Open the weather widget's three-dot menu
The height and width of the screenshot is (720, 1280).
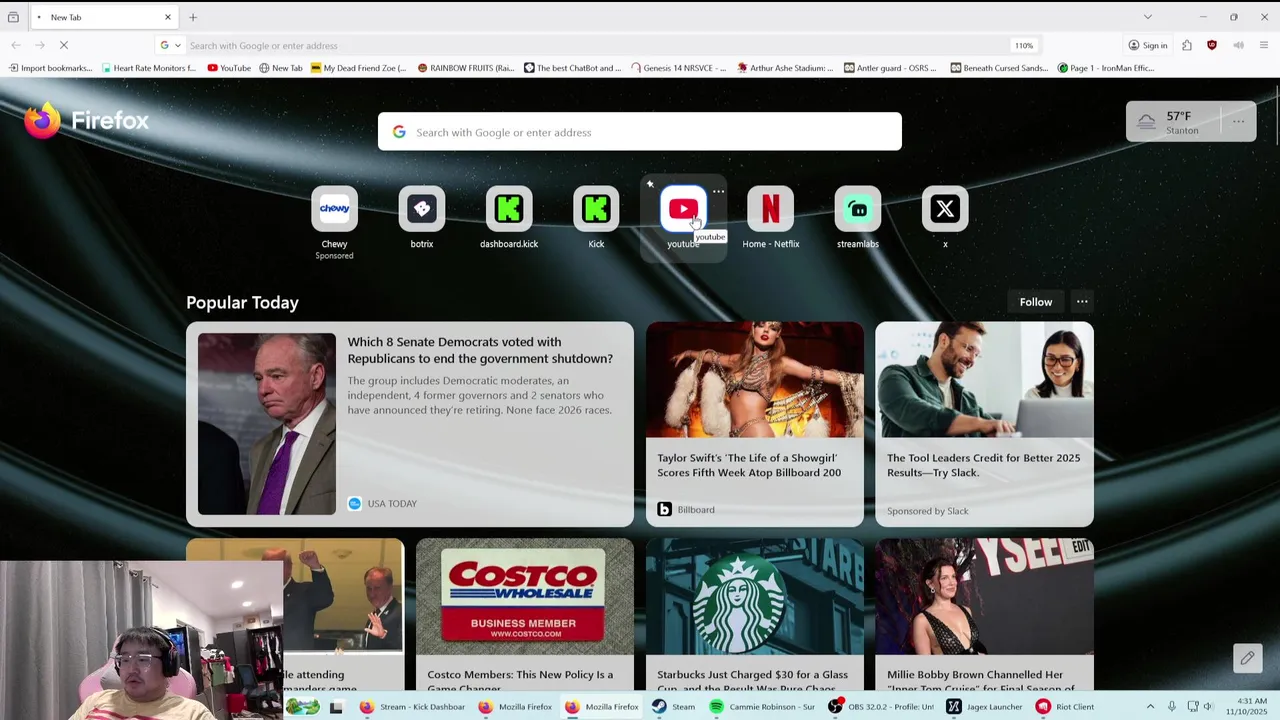[x=1238, y=122]
